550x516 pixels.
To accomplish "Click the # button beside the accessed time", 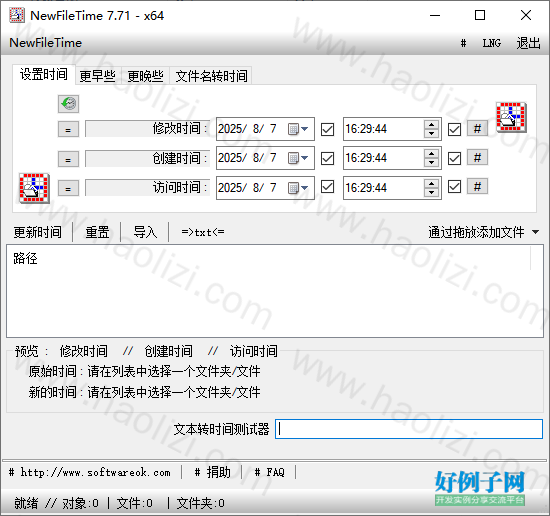I will (477, 187).
